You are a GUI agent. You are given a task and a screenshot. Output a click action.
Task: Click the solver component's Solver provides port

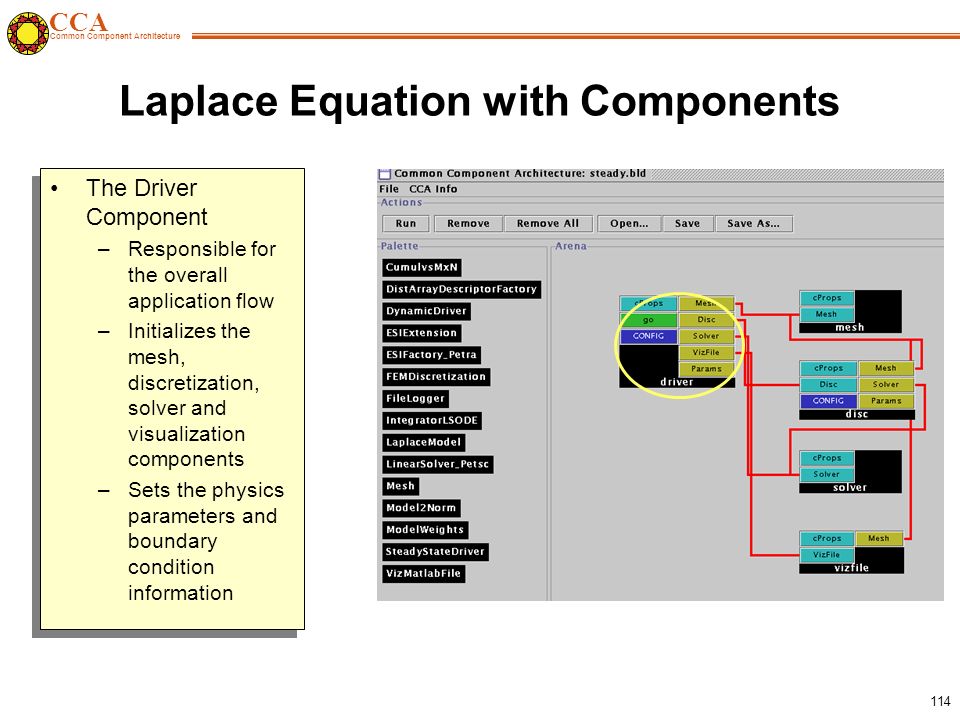point(827,474)
